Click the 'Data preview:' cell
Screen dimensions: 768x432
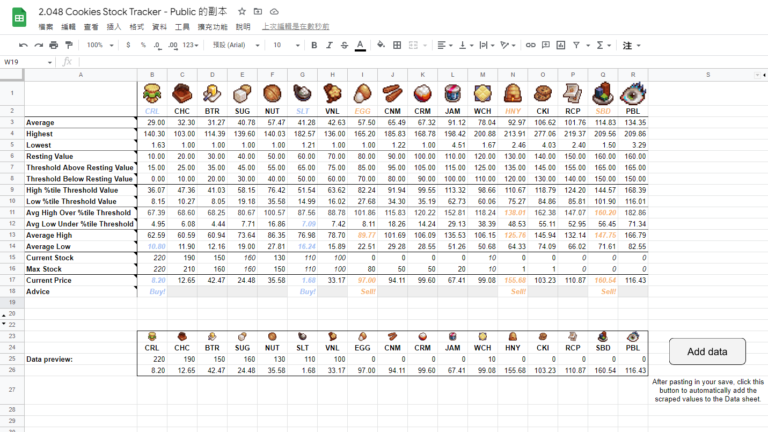pyautogui.click(x=81, y=359)
